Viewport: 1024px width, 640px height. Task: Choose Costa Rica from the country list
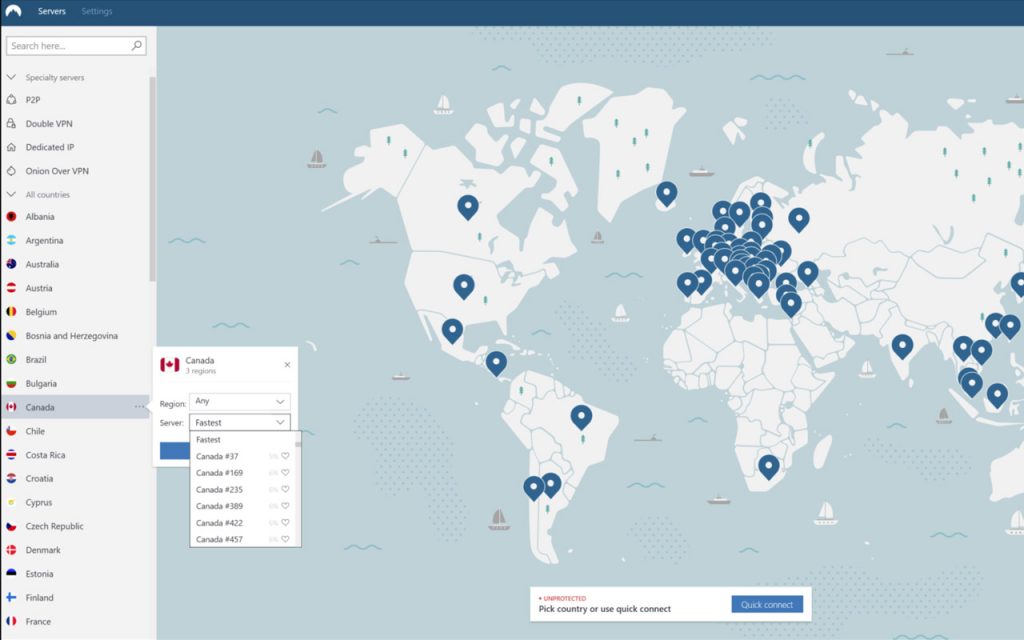(45, 455)
